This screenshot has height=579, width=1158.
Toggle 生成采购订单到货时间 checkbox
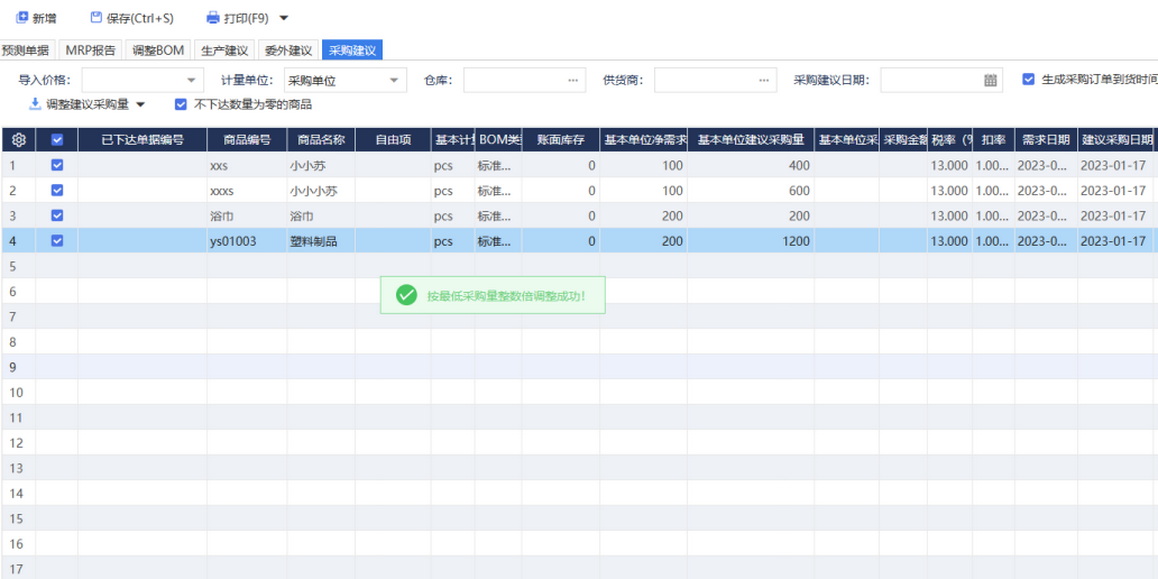(1028, 79)
